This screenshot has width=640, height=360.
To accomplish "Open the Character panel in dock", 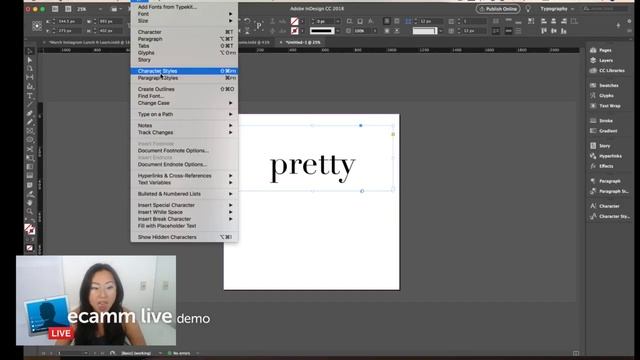I will (605, 206).
